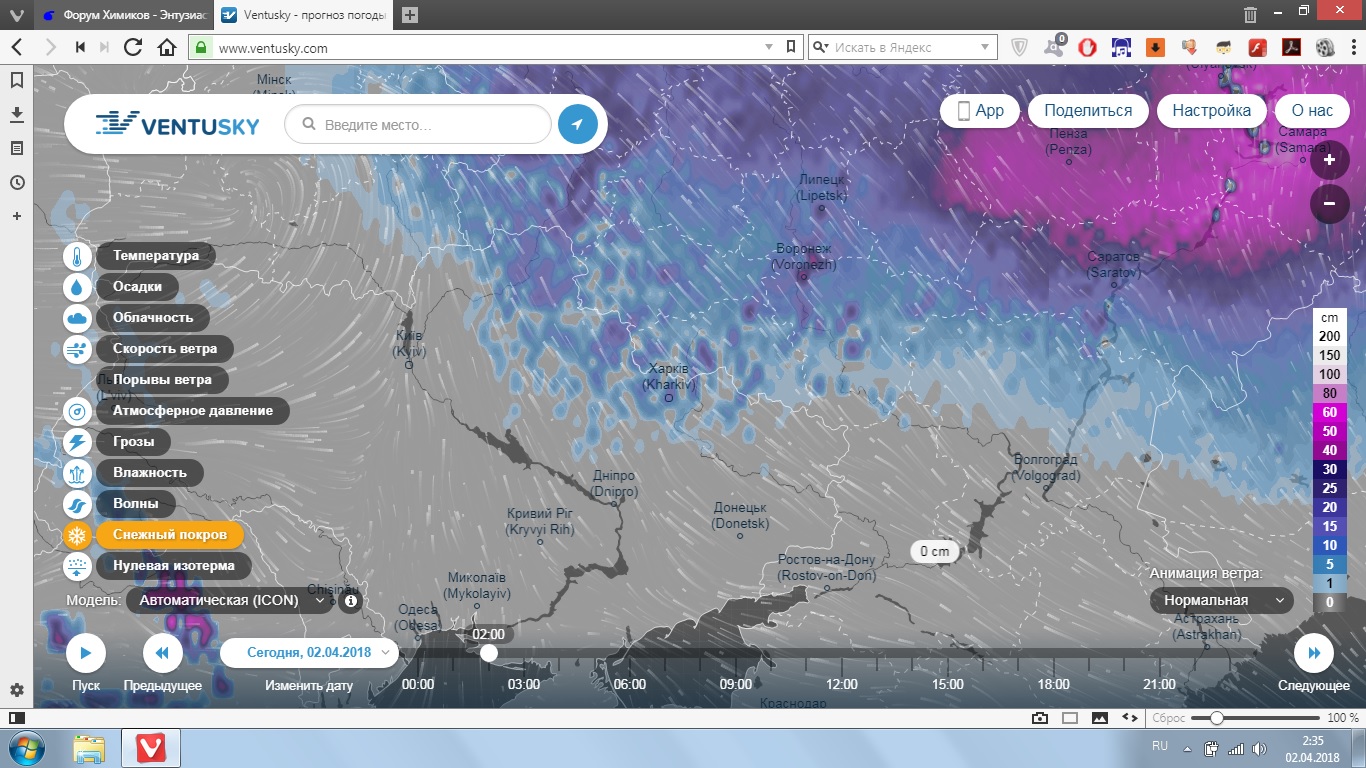
Task: Open the Автоматическая (ICON) model dropdown
Action: click(x=232, y=601)
